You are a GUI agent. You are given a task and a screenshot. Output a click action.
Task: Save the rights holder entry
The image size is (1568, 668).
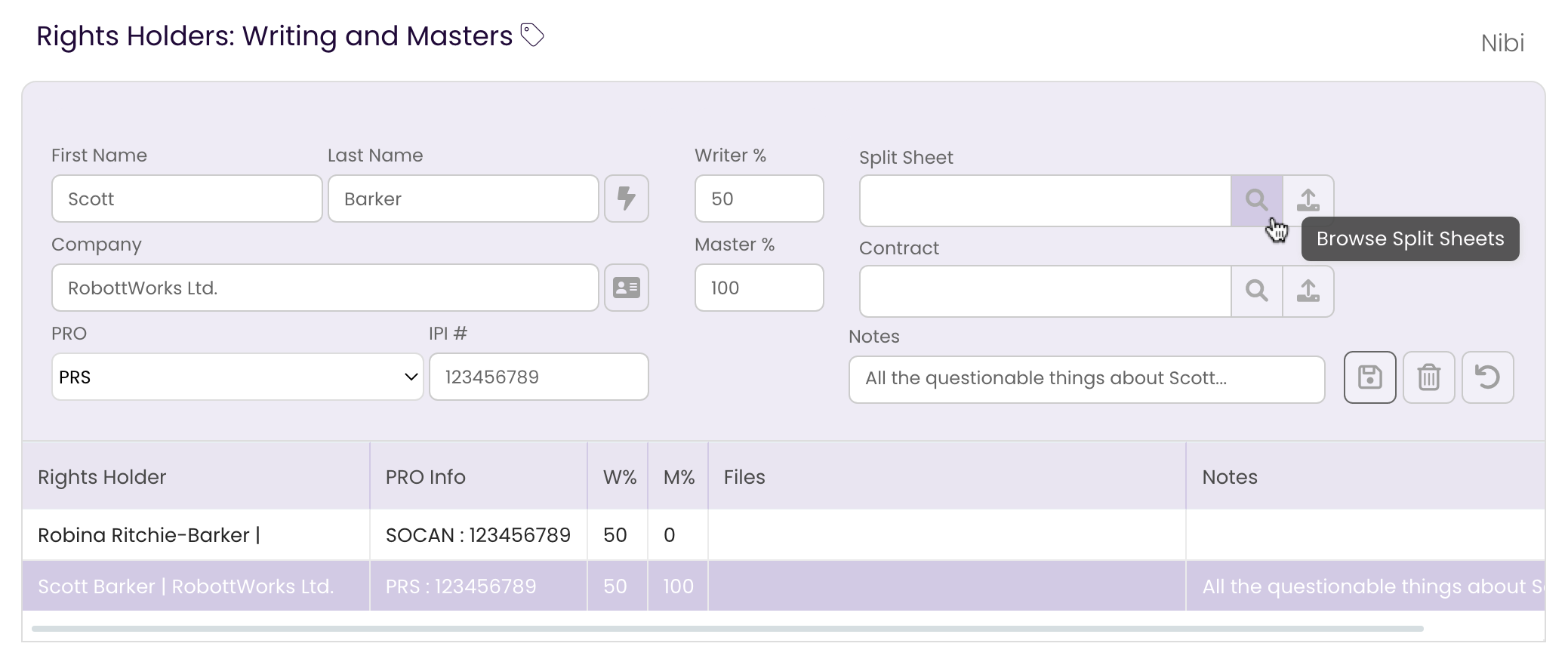[x=1370, y=377]
